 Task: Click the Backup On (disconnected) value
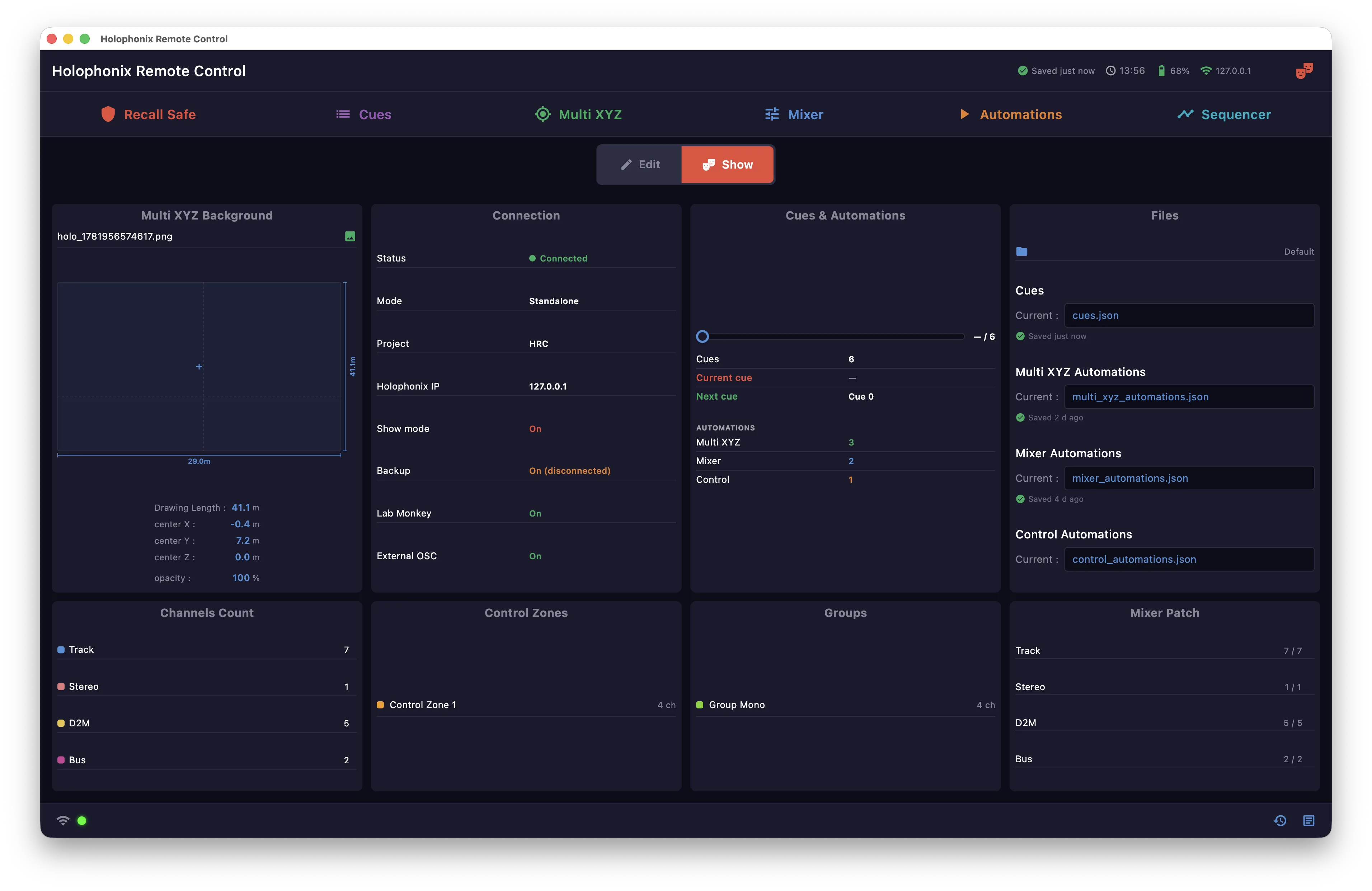(569, 471)
